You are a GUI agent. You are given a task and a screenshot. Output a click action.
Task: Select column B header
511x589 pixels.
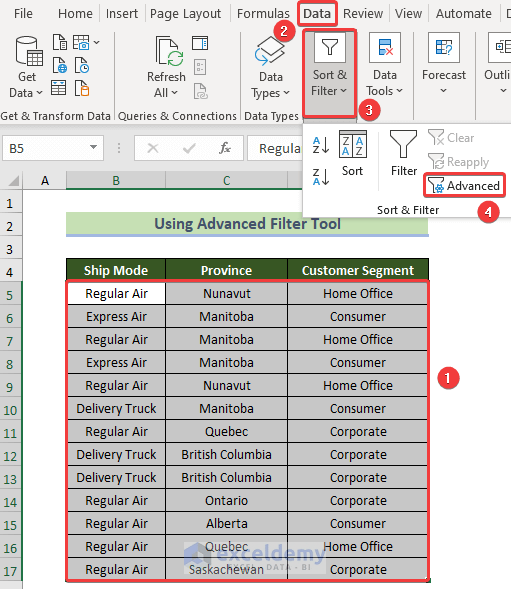[116, 181]
